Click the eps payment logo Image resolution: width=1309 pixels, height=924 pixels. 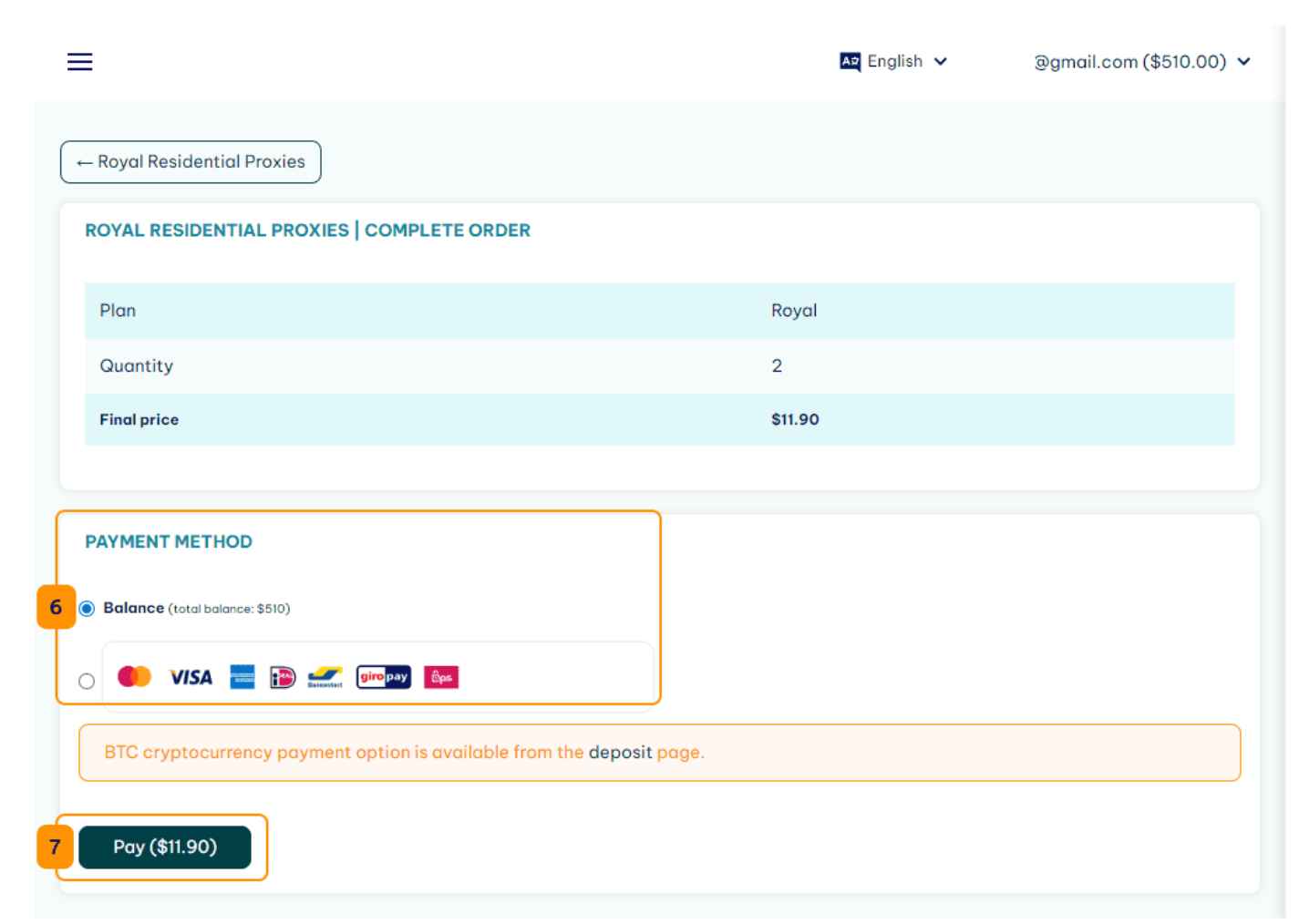click(x=441, y=677)
